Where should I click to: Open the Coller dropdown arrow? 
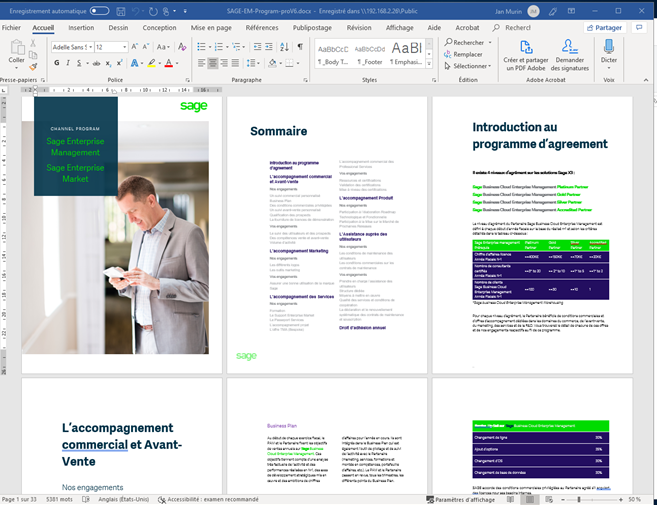click(x=16, y=68)
